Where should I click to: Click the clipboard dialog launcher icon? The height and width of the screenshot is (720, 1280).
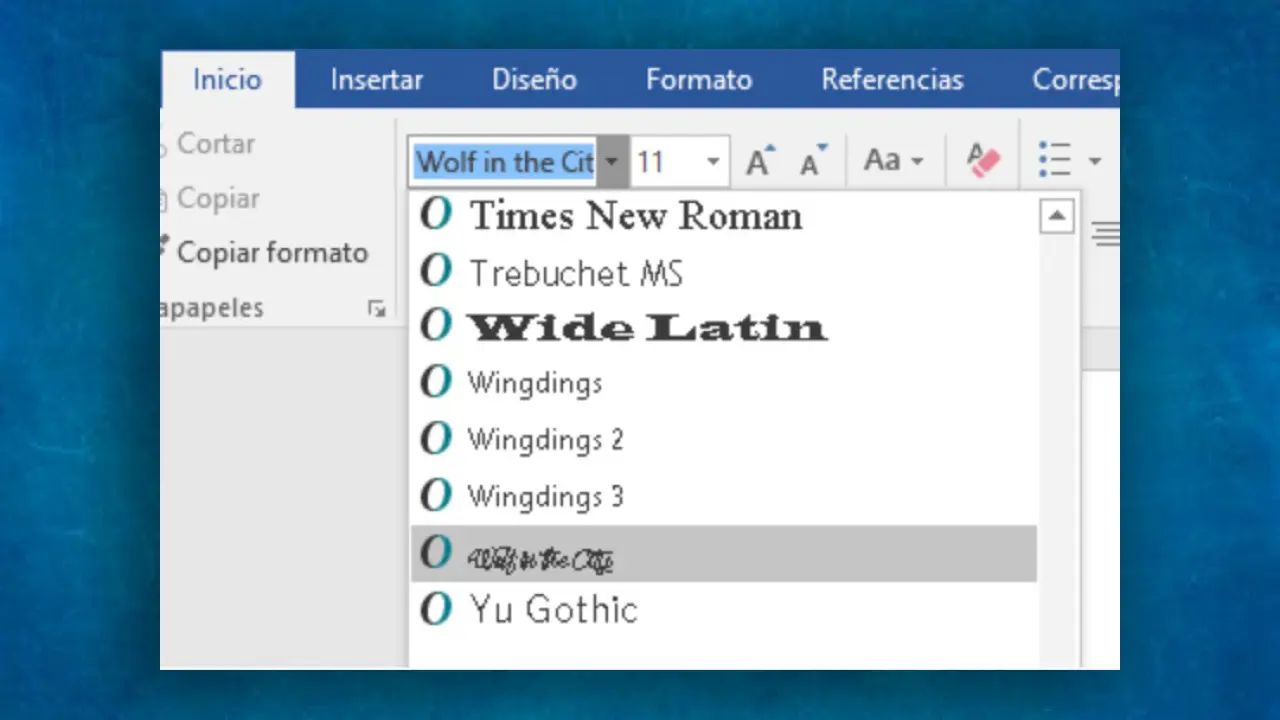point(376,309)
